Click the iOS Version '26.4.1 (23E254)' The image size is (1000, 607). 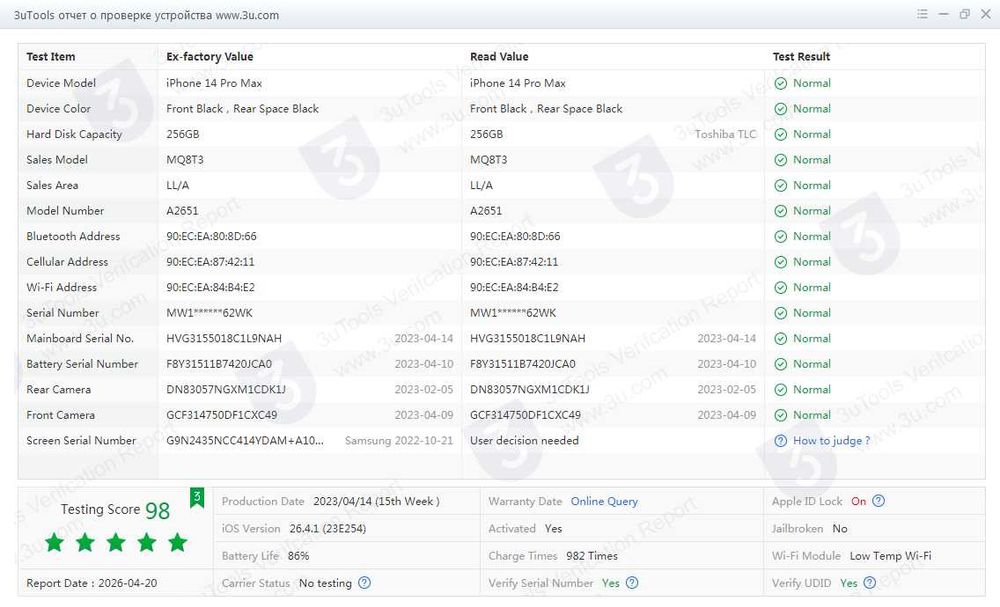point(327,529)
